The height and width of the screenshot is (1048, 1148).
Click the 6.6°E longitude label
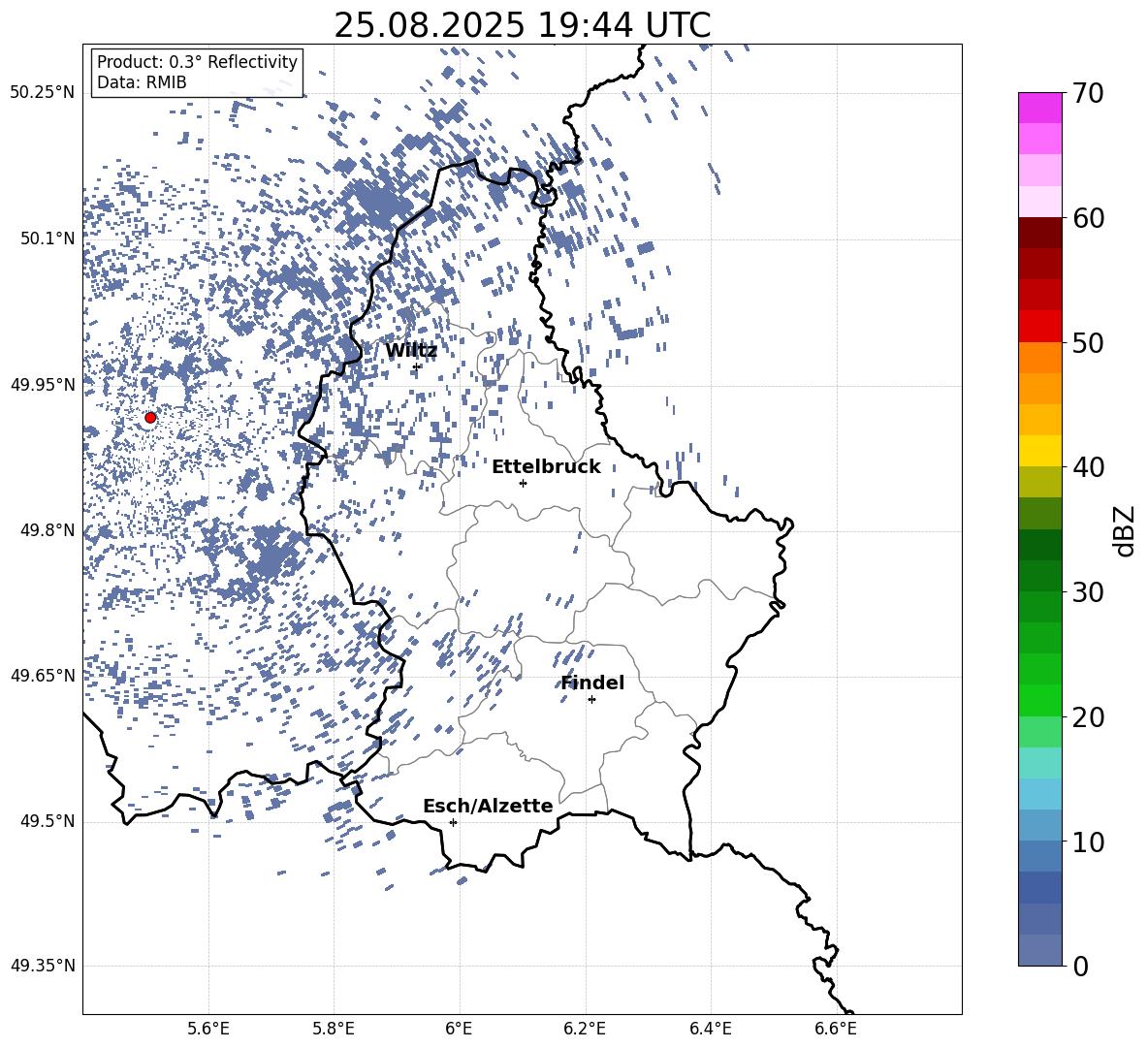(836, 1029)
